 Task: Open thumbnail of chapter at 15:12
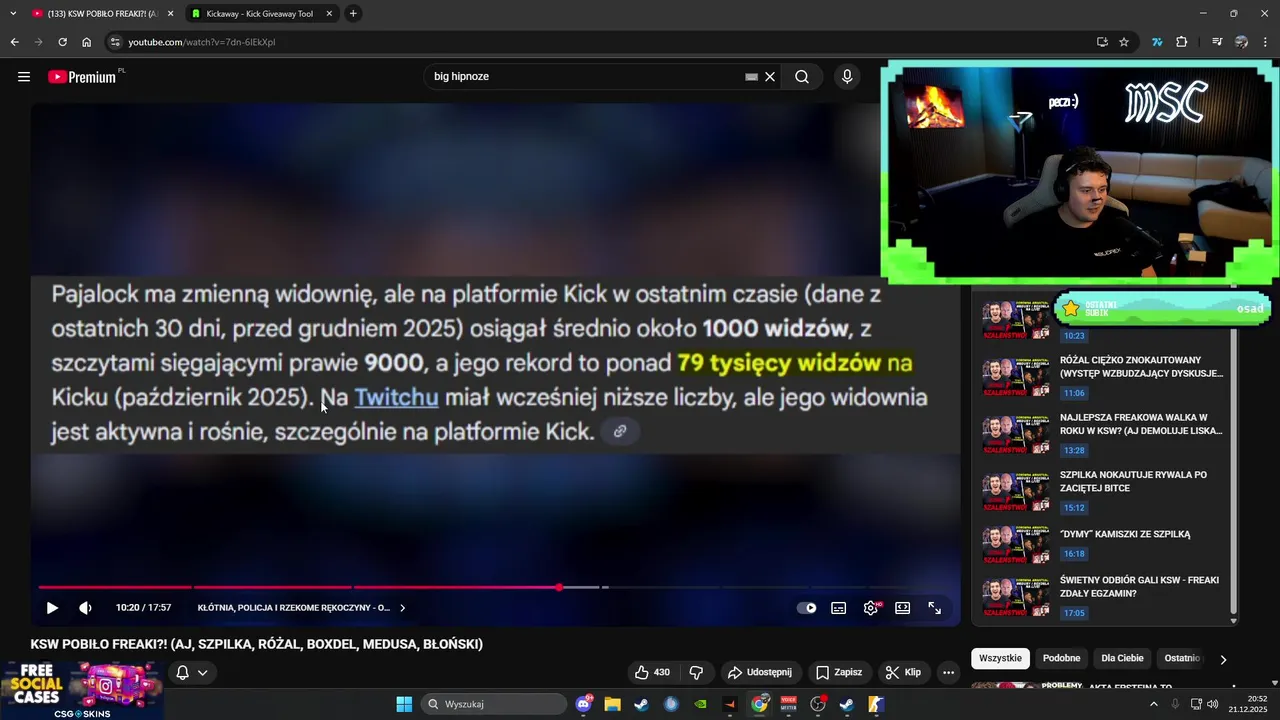click(x=1015, y=491)
